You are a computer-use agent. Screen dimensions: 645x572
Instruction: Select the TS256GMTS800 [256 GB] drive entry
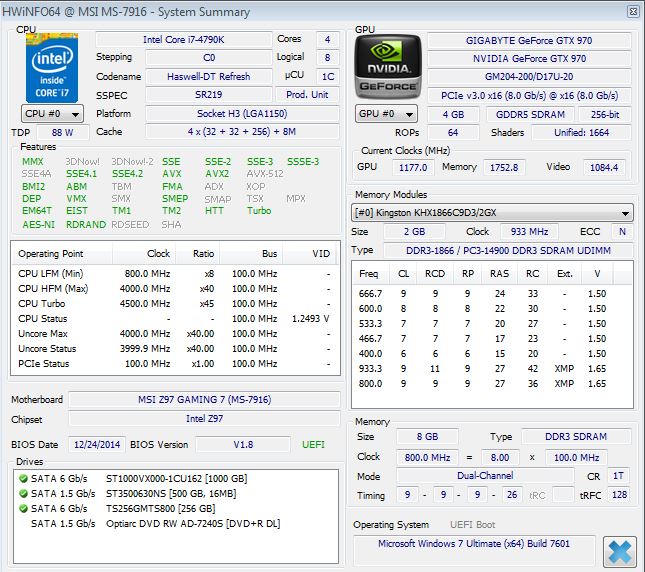(x=160, y=509)
